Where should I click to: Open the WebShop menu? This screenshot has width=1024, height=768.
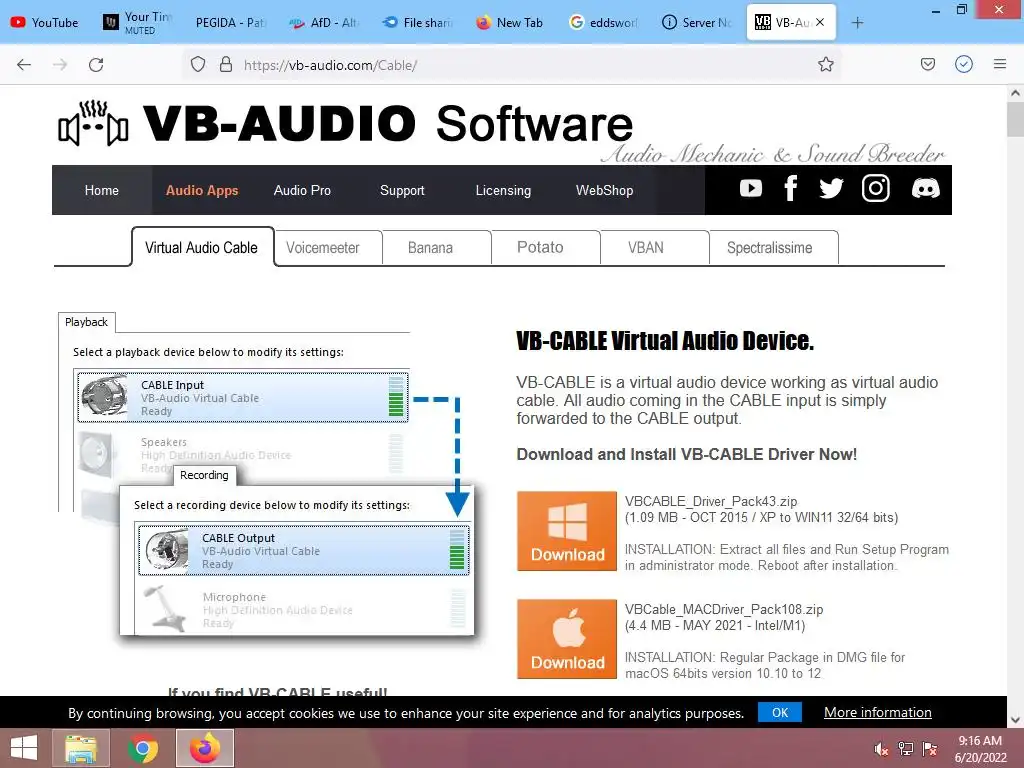(x=604, y=190)
